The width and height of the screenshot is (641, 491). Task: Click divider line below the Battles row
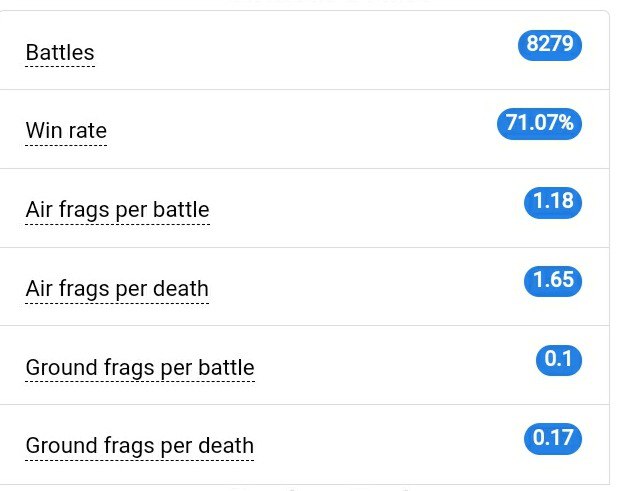pyautogui.click(x=305, y=90)
